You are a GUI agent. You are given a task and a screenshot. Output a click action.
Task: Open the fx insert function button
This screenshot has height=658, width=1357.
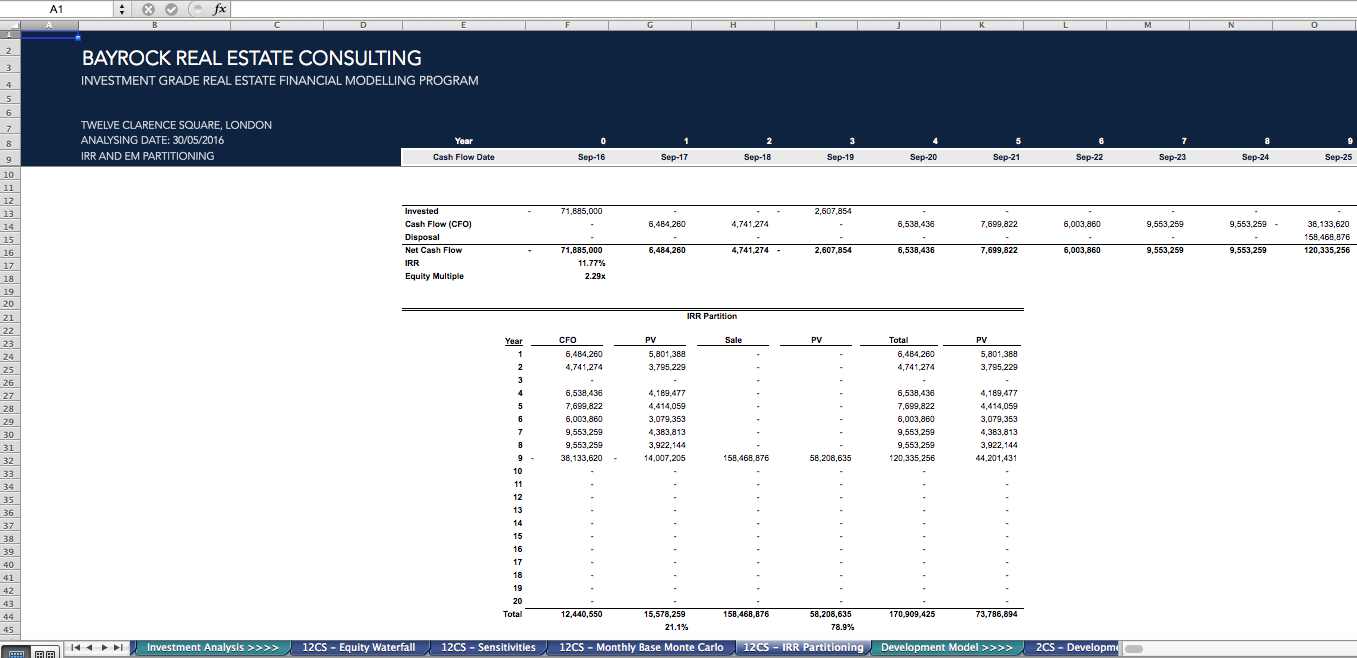coord(219,9)
